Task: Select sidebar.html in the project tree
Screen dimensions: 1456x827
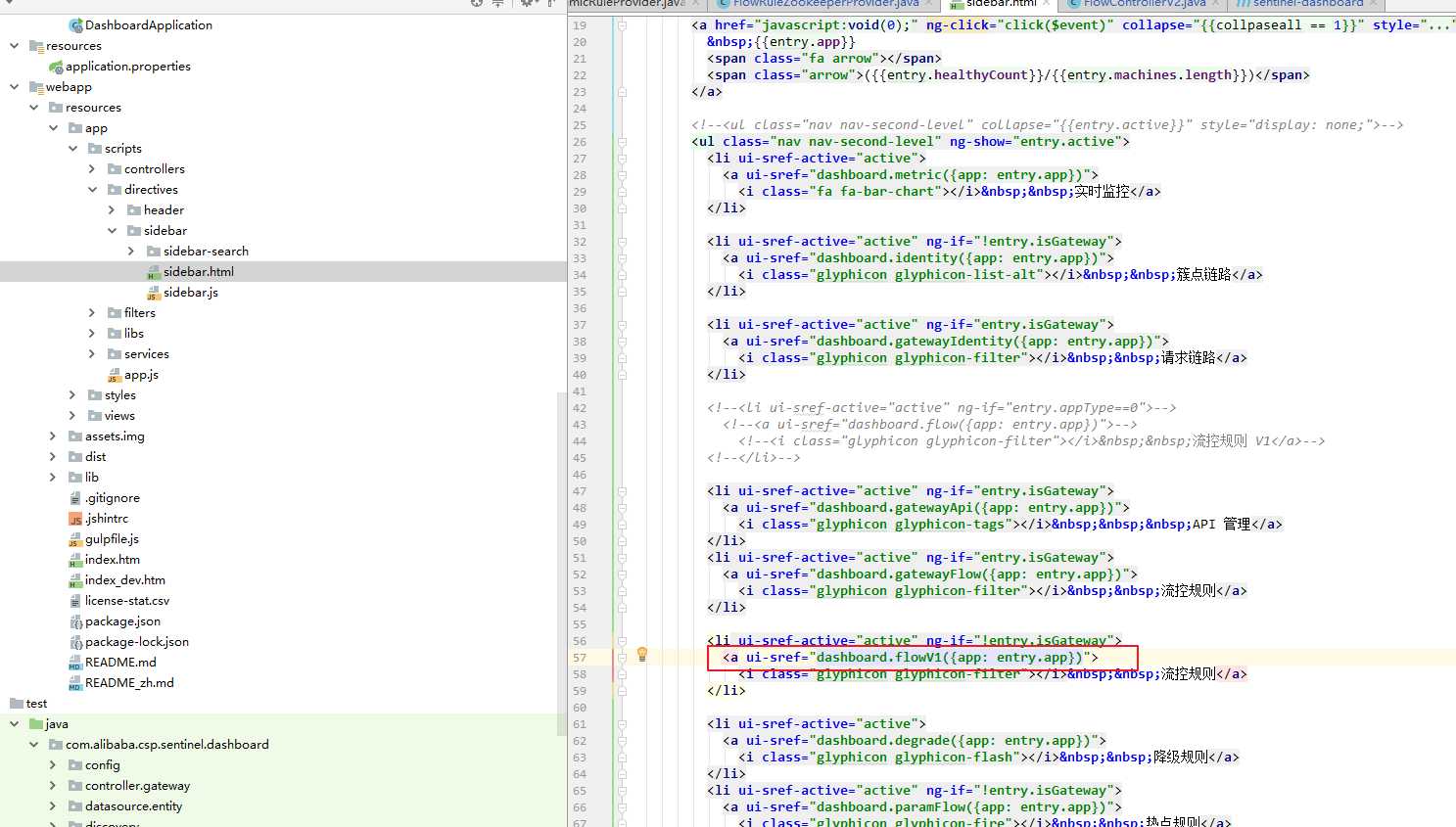Action: tap(198, 272)
